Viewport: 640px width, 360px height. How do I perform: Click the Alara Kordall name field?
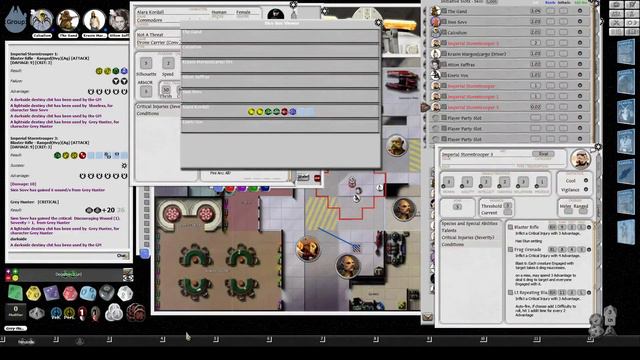coord(171,12)
